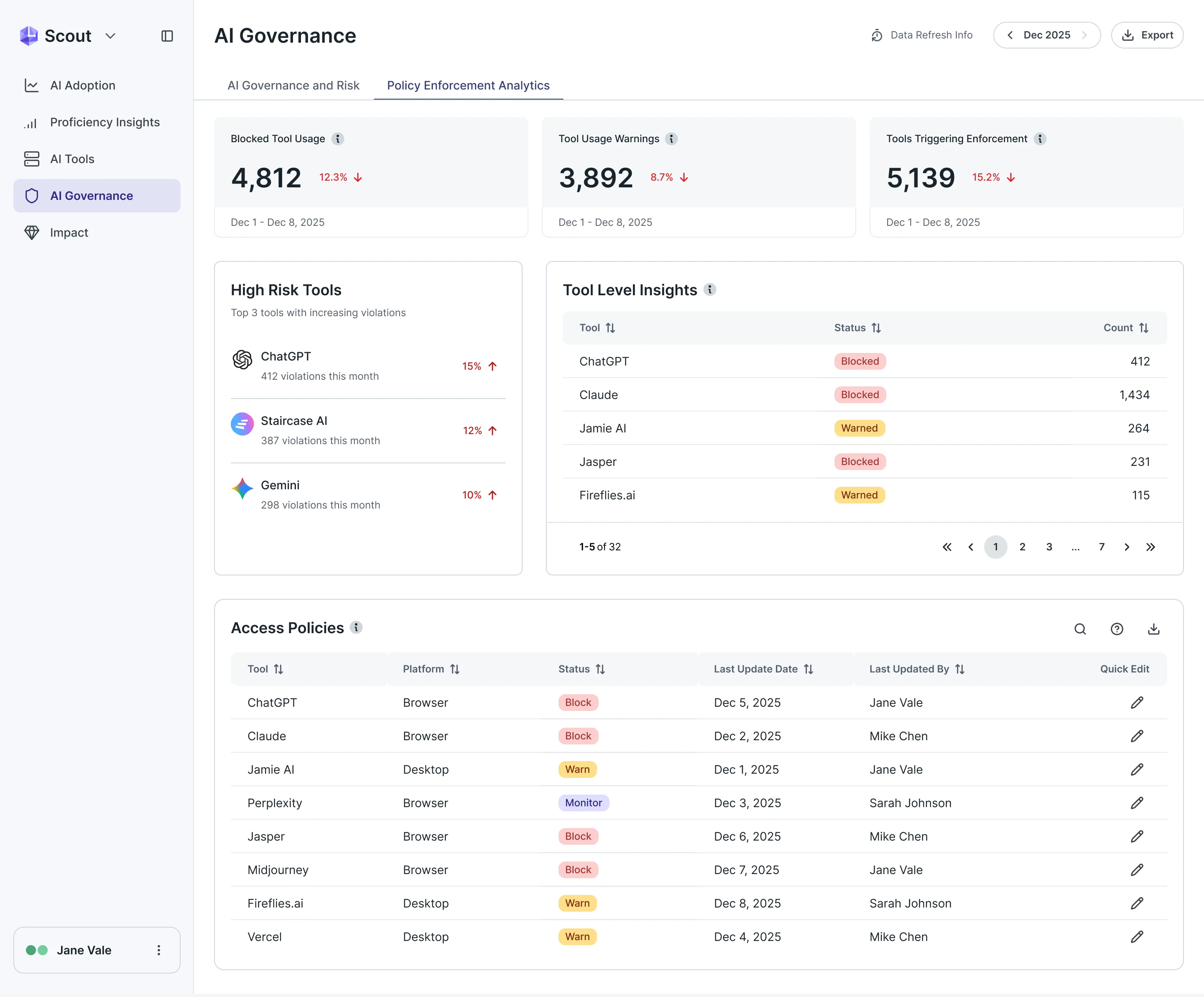Go to page 7 of insights
The height and width of the screenshot is (997, 1204).
1102,547
